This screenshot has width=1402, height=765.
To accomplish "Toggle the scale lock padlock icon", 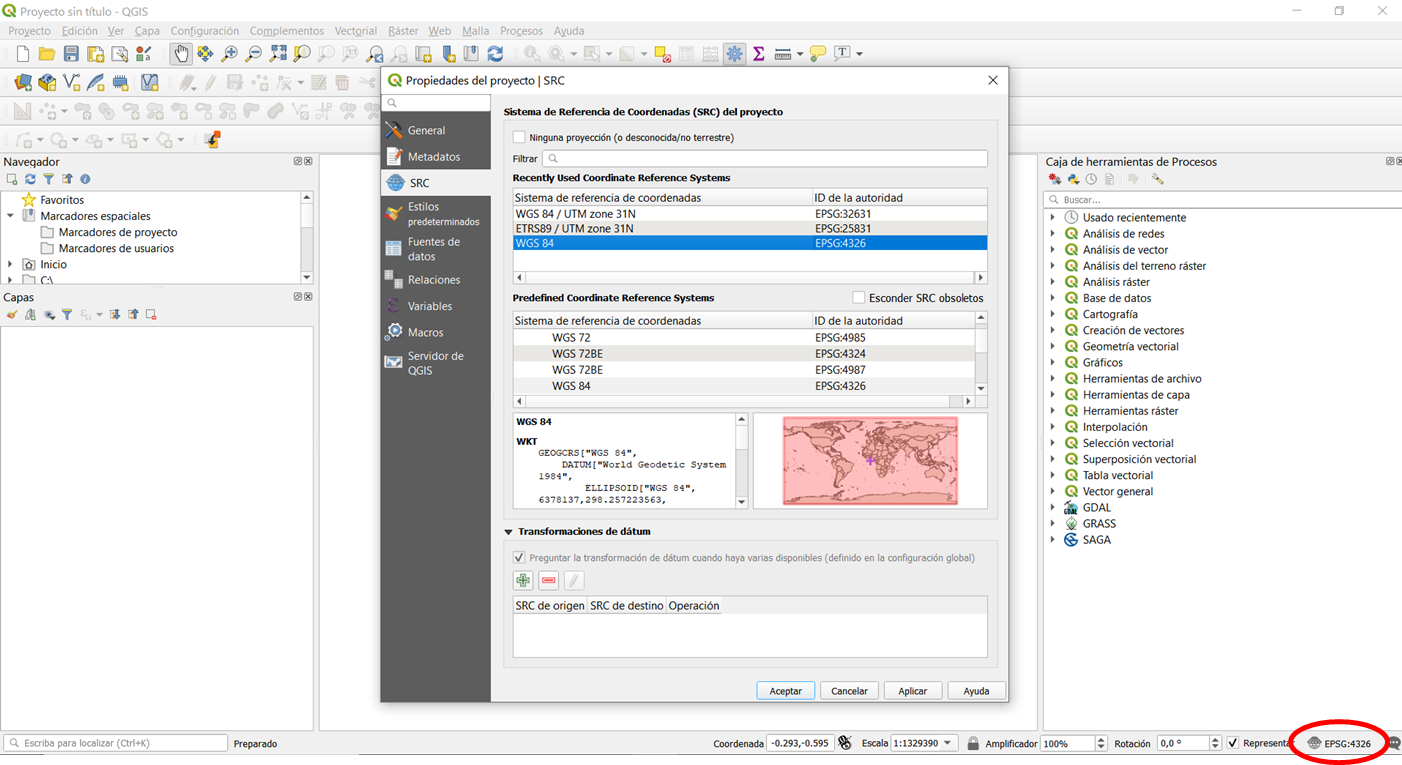I will click(972, 743).
